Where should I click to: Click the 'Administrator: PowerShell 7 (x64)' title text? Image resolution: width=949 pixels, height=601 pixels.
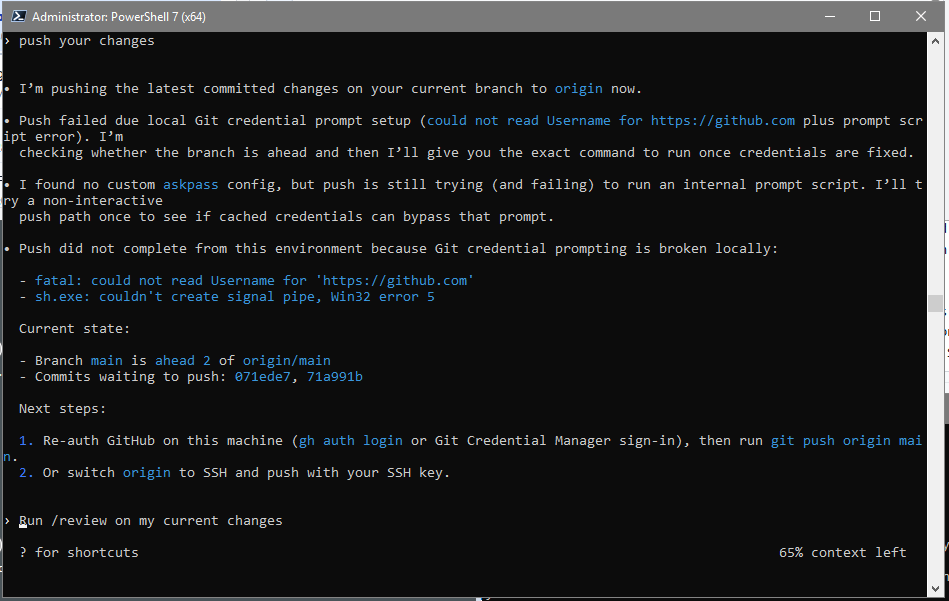pyautogui.click(x=121, y=16)
